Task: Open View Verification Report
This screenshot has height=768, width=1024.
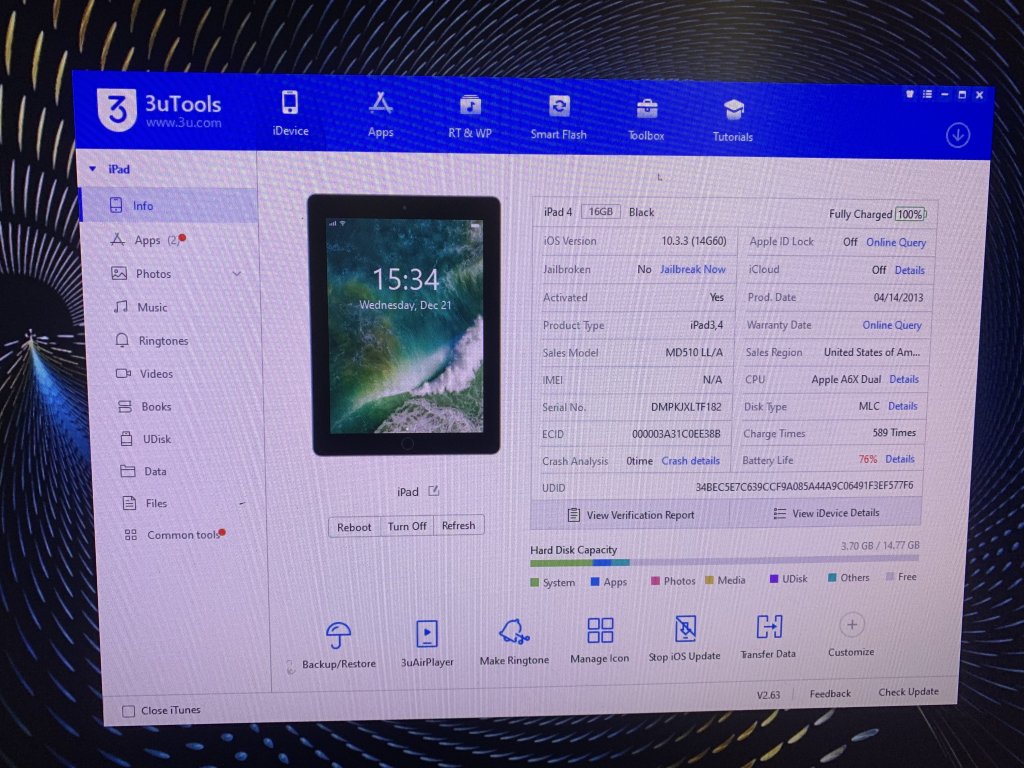Action: pos(631,515)
